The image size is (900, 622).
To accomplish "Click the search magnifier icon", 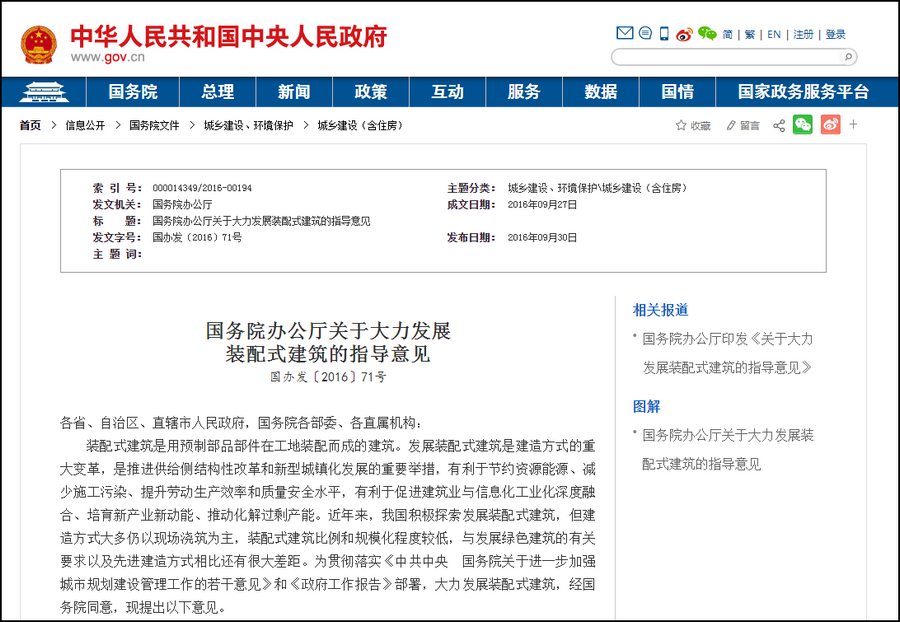I will (x=847, y=56).
